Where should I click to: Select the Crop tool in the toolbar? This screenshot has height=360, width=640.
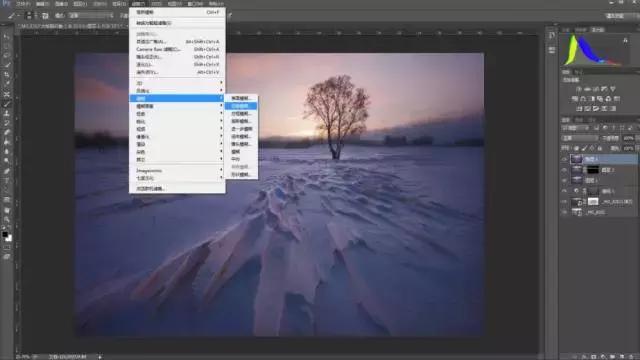[7, 75]
